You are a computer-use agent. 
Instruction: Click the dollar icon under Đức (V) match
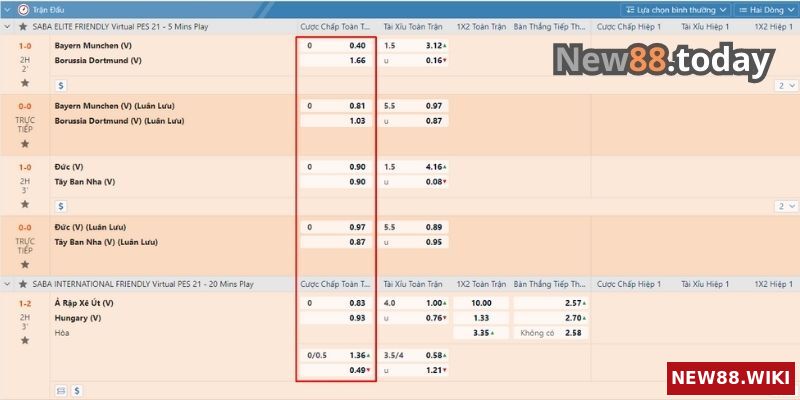(61, 206)
